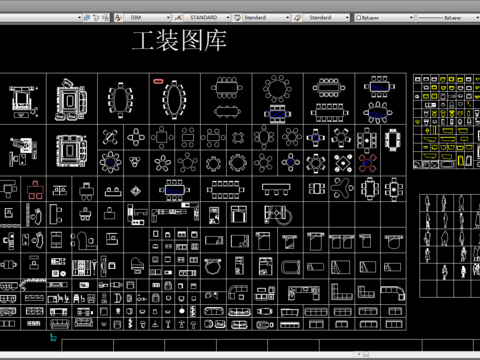Click the 工装图库 title text
This screenshot has width=480, height=360.
coord(180,40)
